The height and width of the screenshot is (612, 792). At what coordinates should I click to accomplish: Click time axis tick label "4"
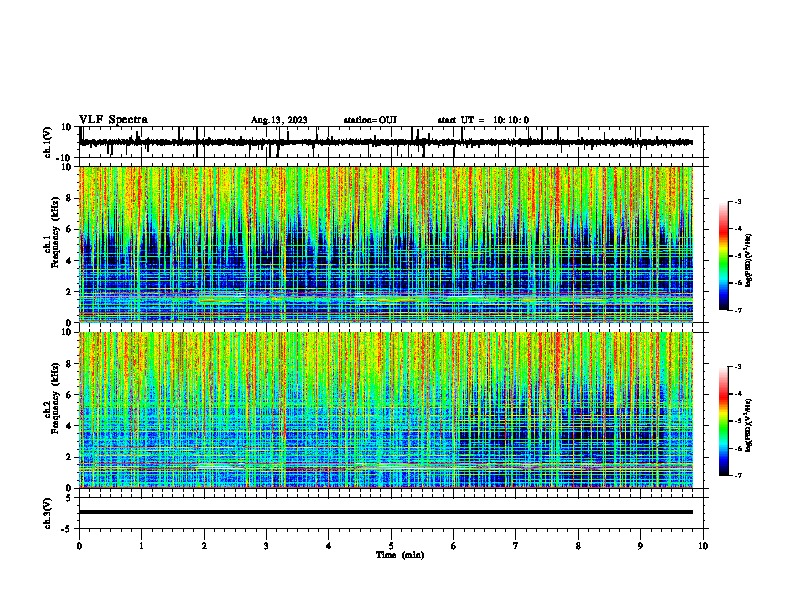point(329,546)
